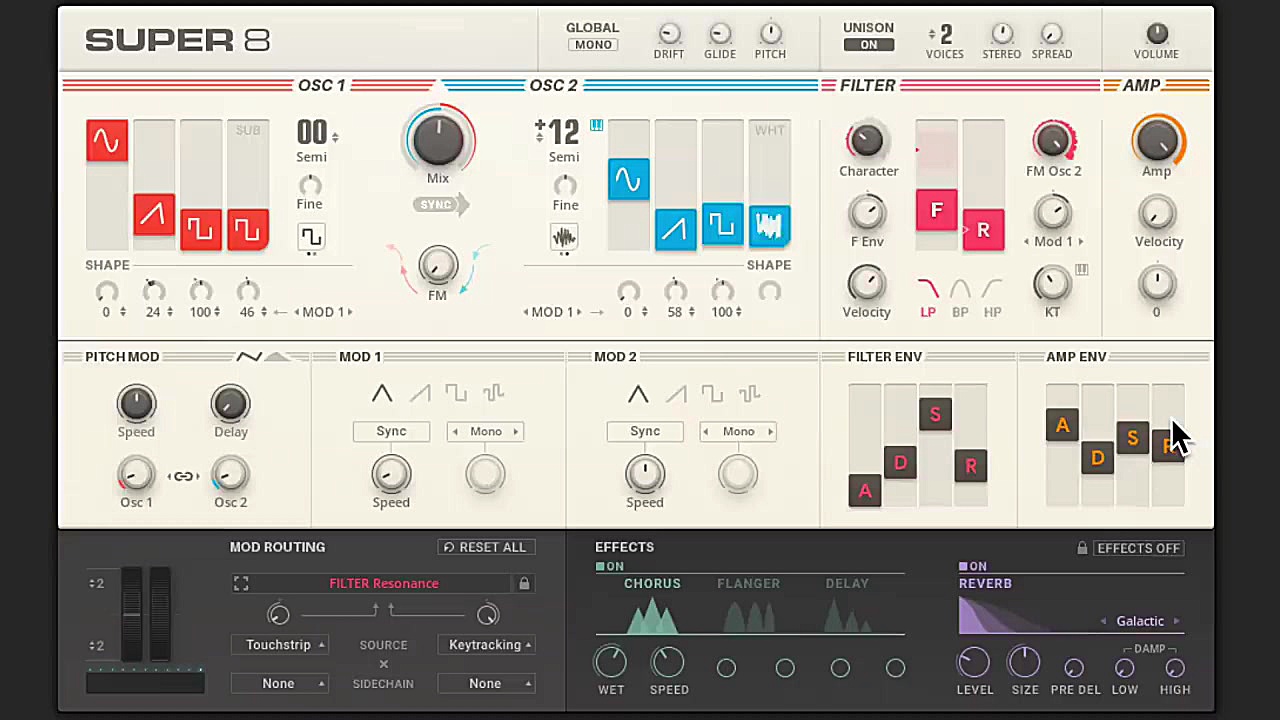Click the OSC 2 noise waveform icon under Fine
The height and width of the screenshot is (720, 1280).
pos(564,237)
